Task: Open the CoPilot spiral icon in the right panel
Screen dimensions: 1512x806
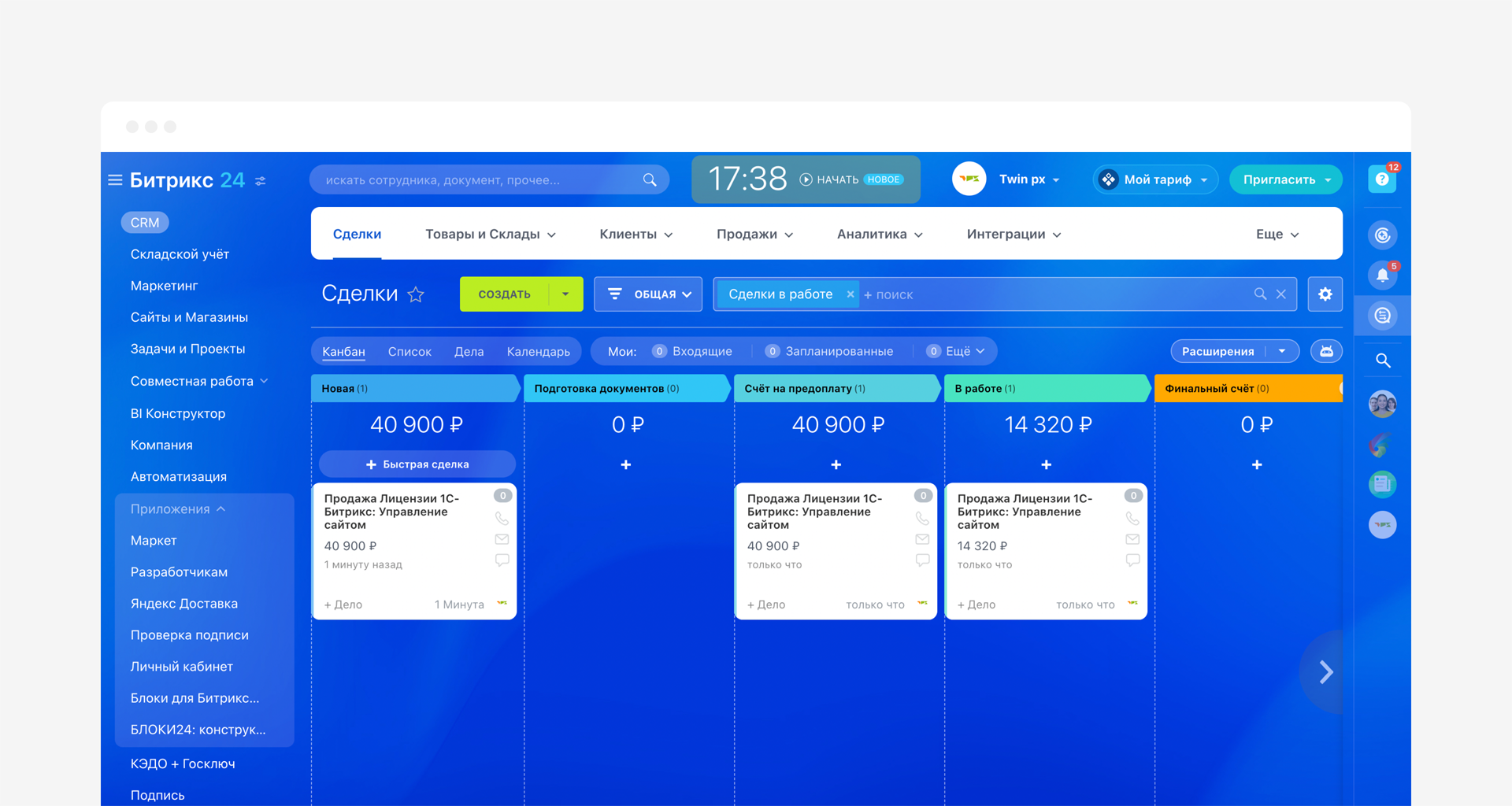Action: pyautogui.click(x=1382, y=235)
